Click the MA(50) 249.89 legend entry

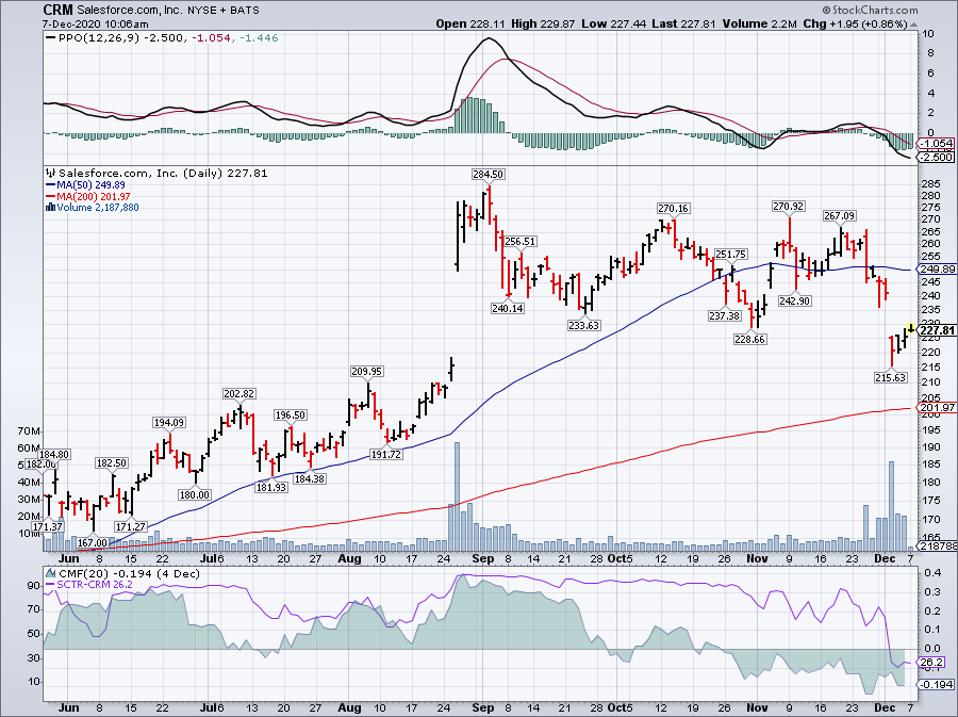click(86, 185)
